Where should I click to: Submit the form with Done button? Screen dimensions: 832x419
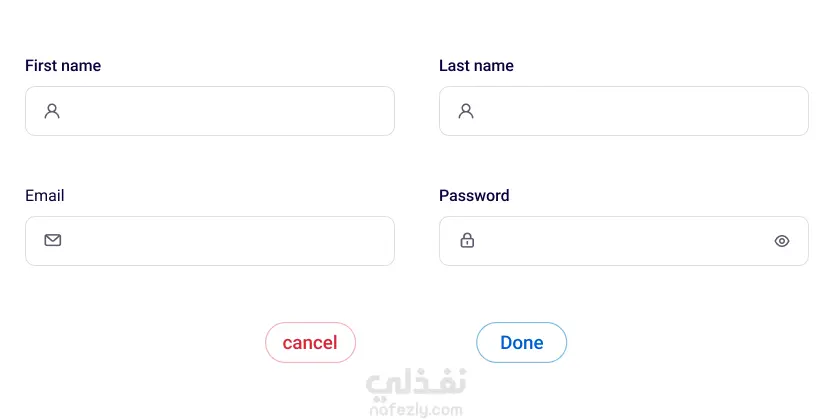coord(521,343)
